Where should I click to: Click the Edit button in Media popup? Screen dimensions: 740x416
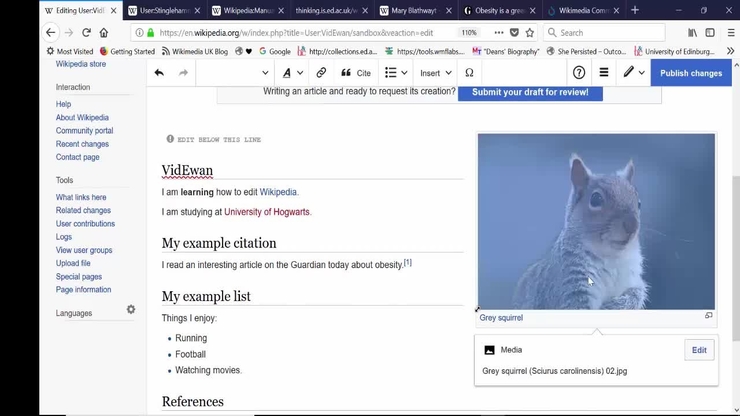[699, 350]
